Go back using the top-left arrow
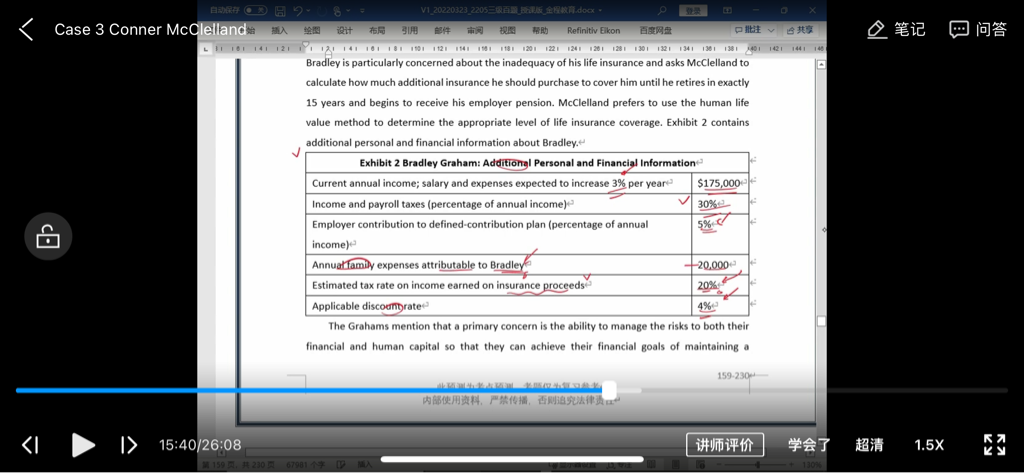Image resolution: width=1024 pixels, height=473 pixels. click(26, 30)
